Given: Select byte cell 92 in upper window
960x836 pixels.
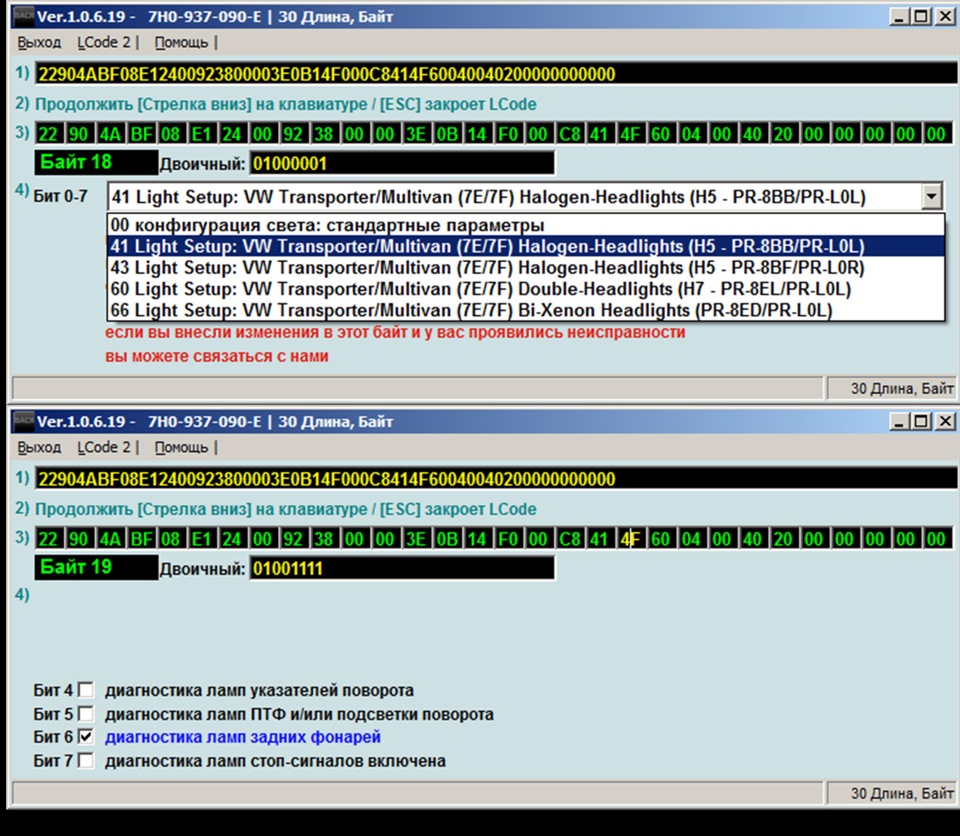Looking at the screenshot, I should click(x=293, y=134).
